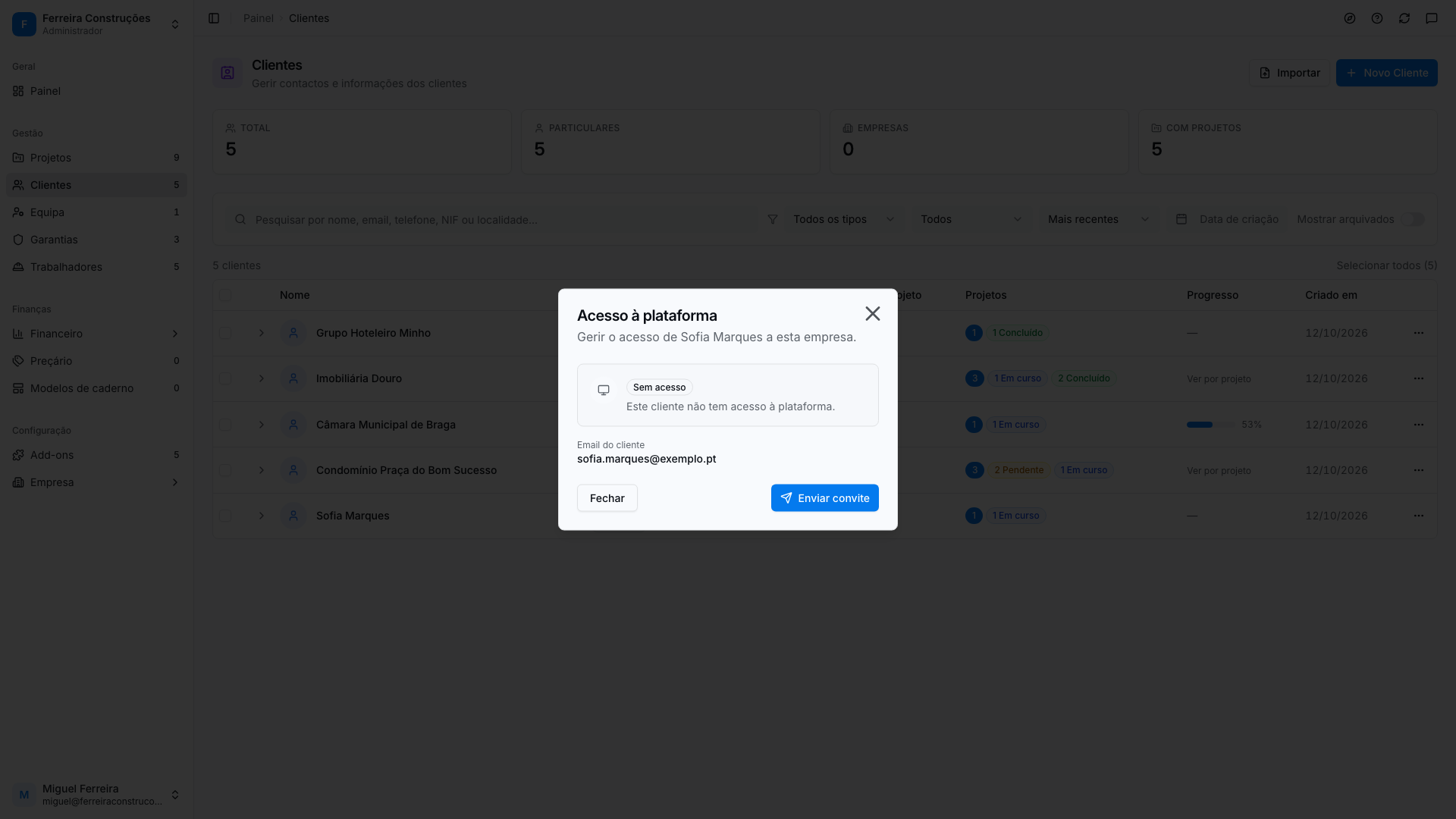Send the invite with Enviar convite
The height and width of the screenshot is (819, 1456).
[x=824, y=498]
